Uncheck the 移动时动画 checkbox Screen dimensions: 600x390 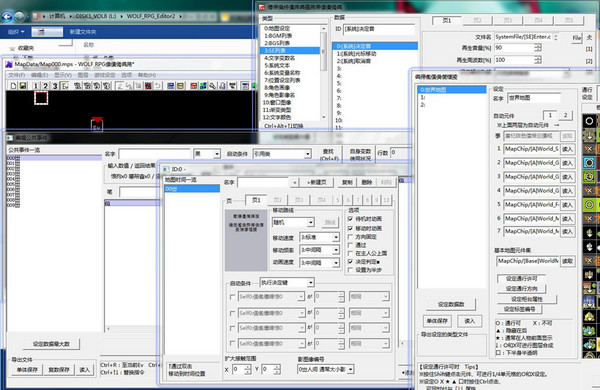point(350,228)
